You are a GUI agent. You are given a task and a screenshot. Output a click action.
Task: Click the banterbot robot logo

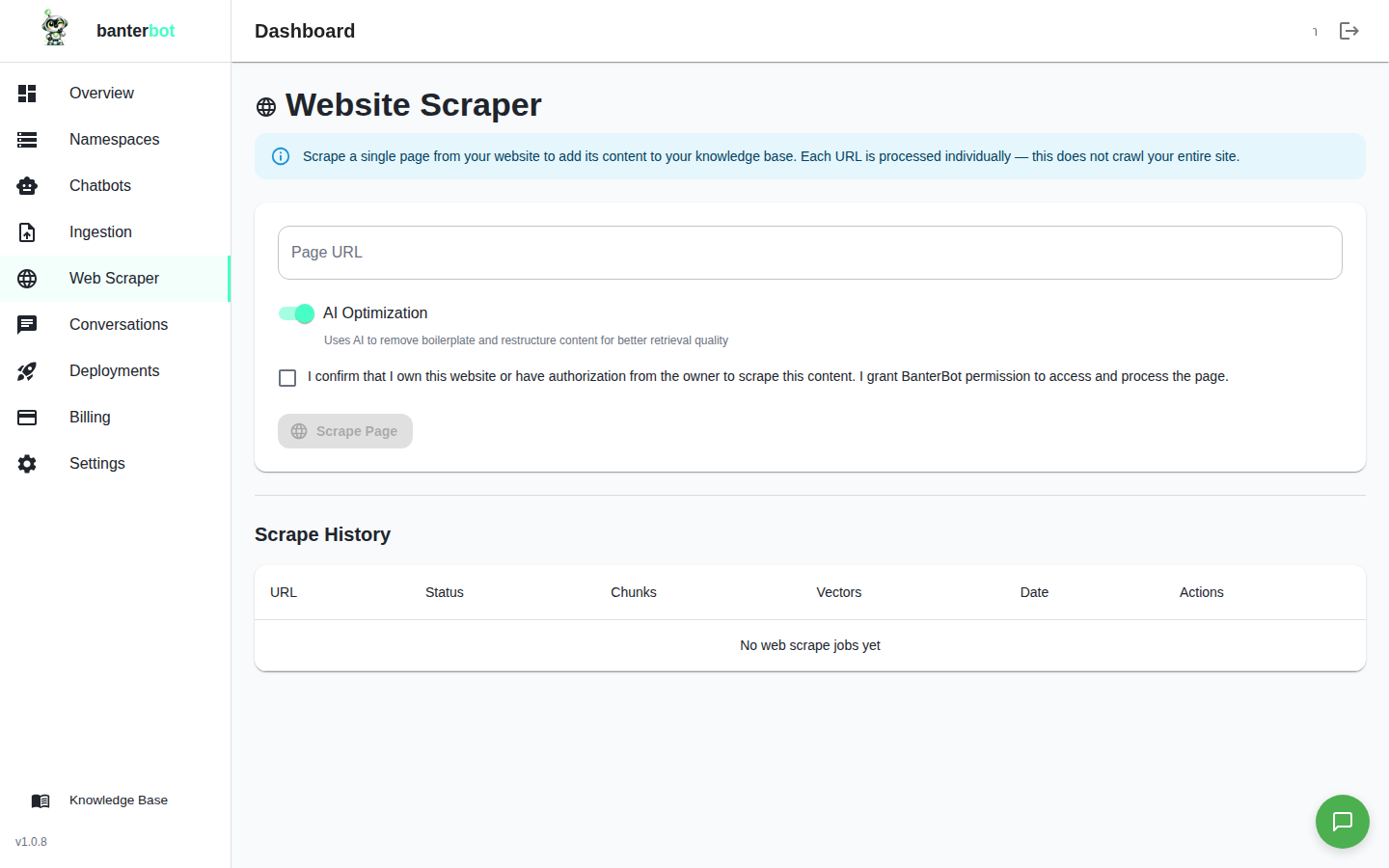coord(55,28)
